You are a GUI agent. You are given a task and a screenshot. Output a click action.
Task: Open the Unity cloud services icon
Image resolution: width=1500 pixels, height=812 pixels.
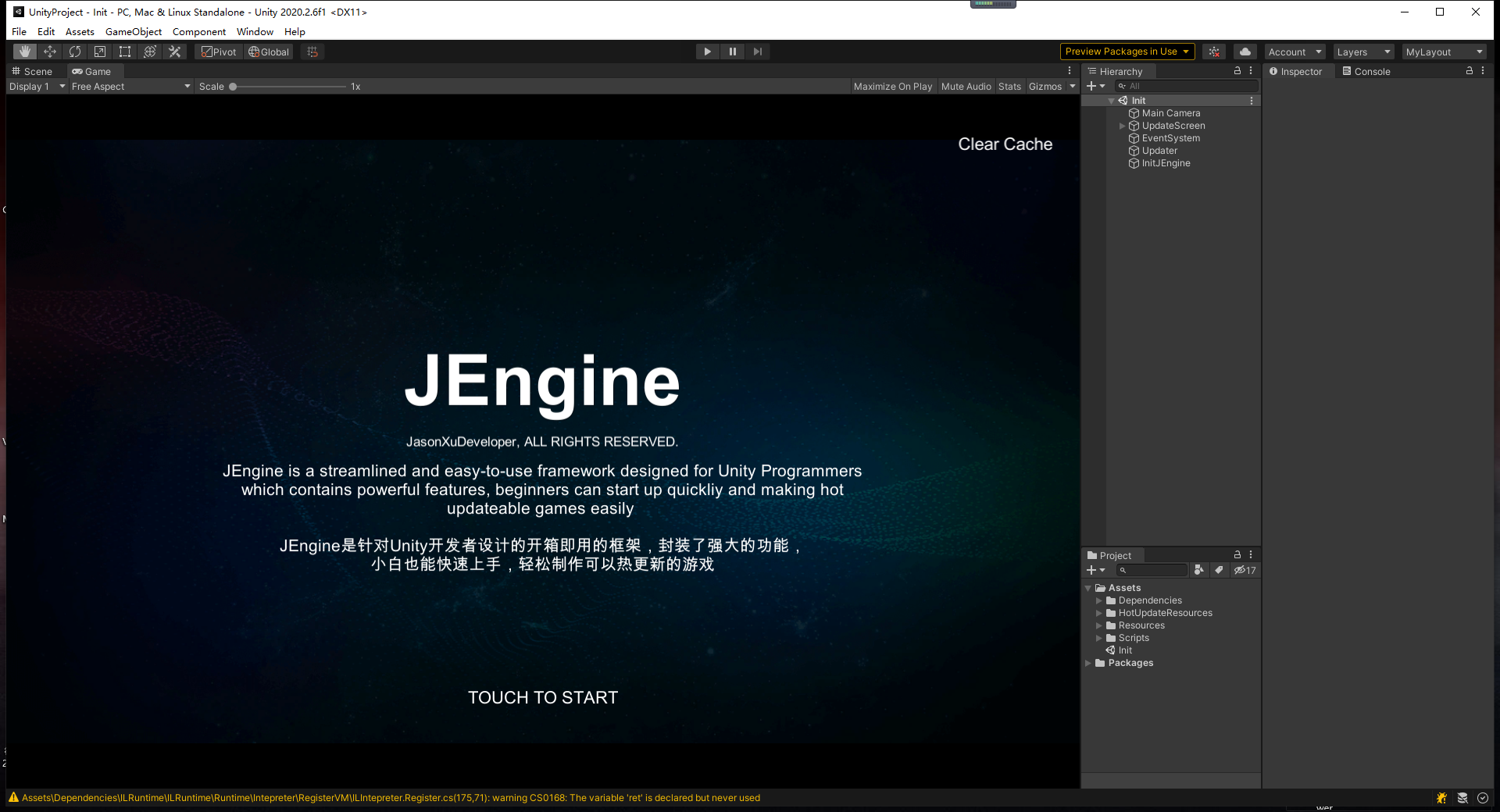coord(1245,51)
